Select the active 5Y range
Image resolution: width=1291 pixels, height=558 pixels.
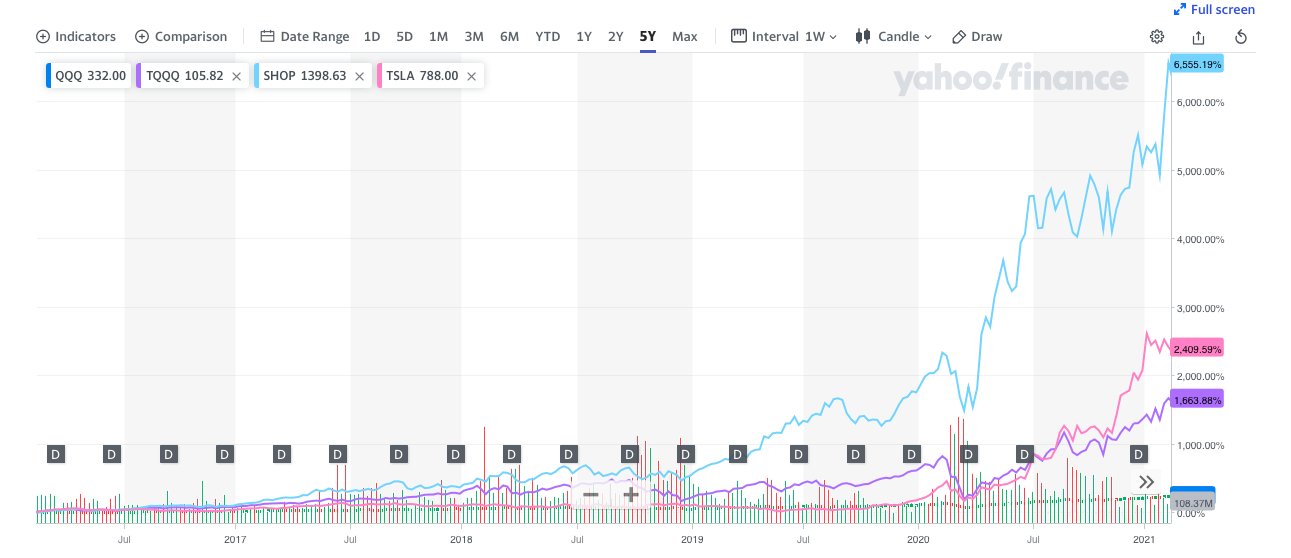[x=648, y=36]
